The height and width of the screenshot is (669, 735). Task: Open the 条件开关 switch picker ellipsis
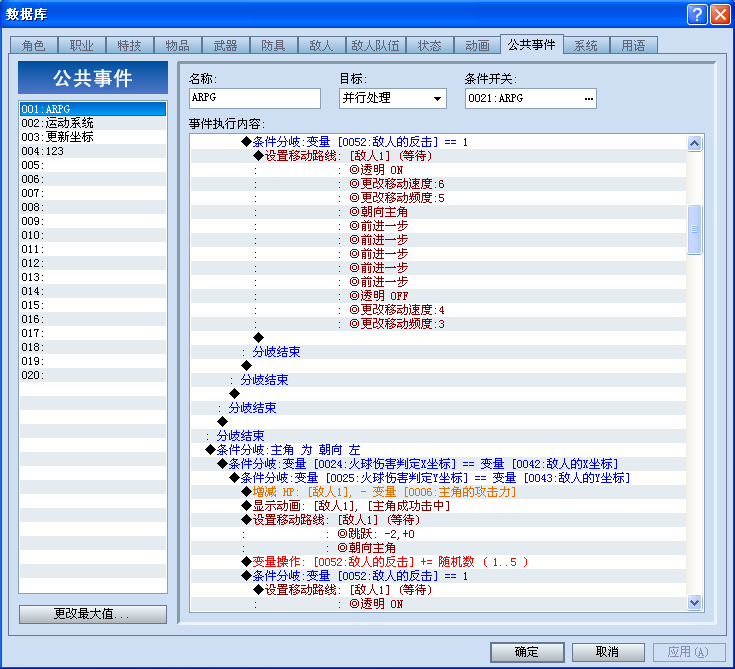pyautogui.click(x=588, y=98)
